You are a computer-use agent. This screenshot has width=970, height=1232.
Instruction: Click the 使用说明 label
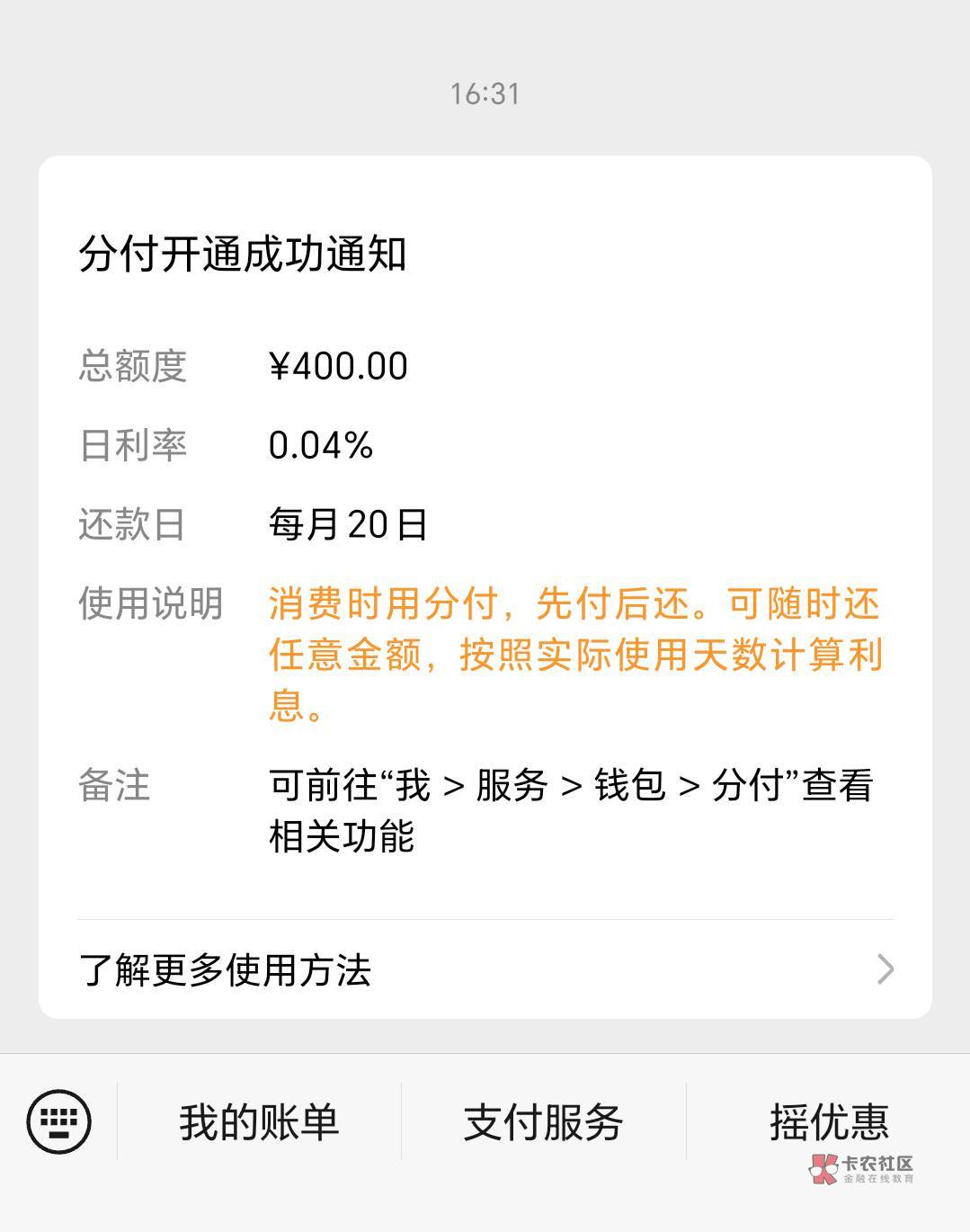pyautogui.click(x=150, y=603)
